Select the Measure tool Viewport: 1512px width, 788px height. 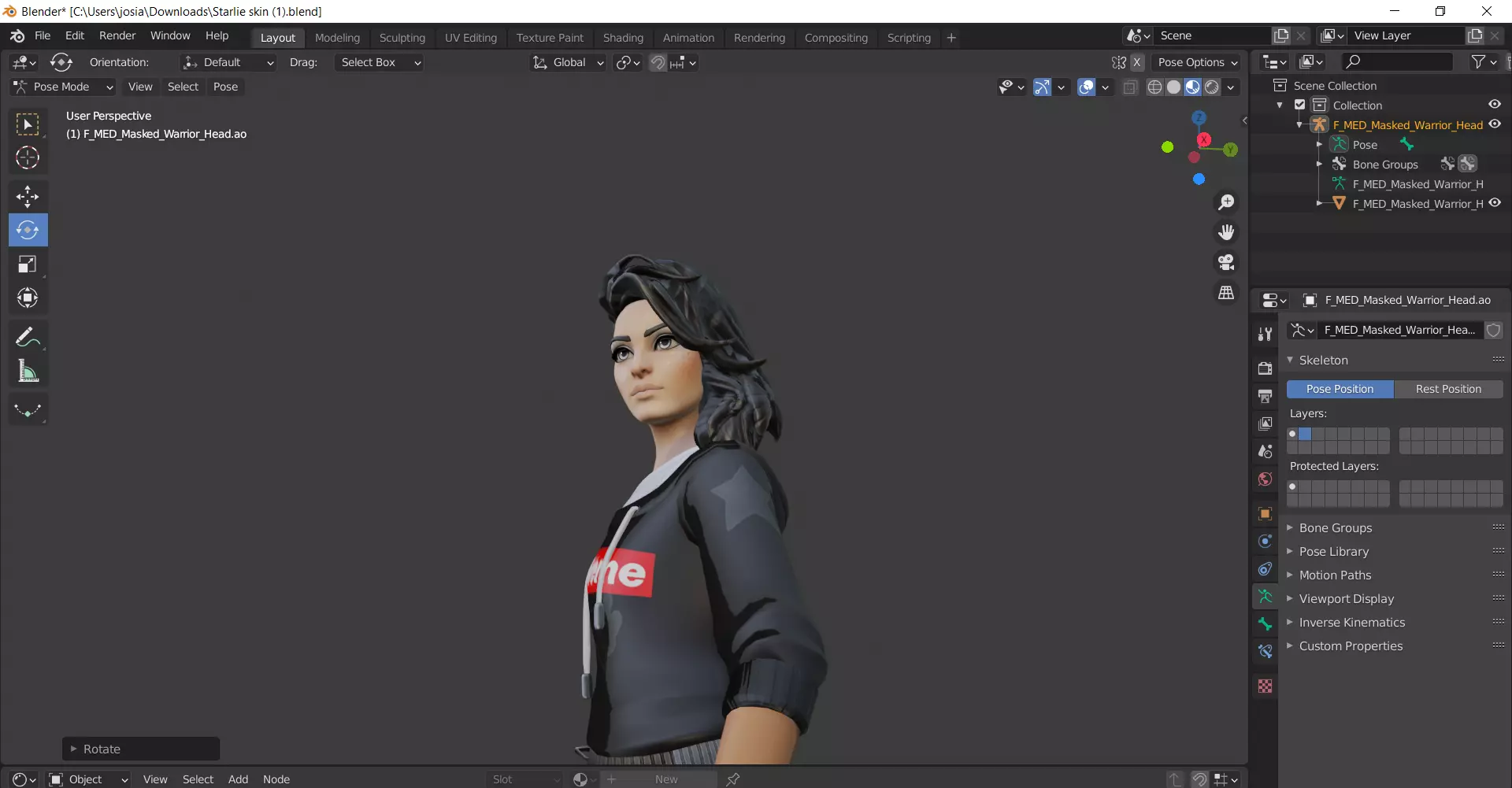point(28,371)
